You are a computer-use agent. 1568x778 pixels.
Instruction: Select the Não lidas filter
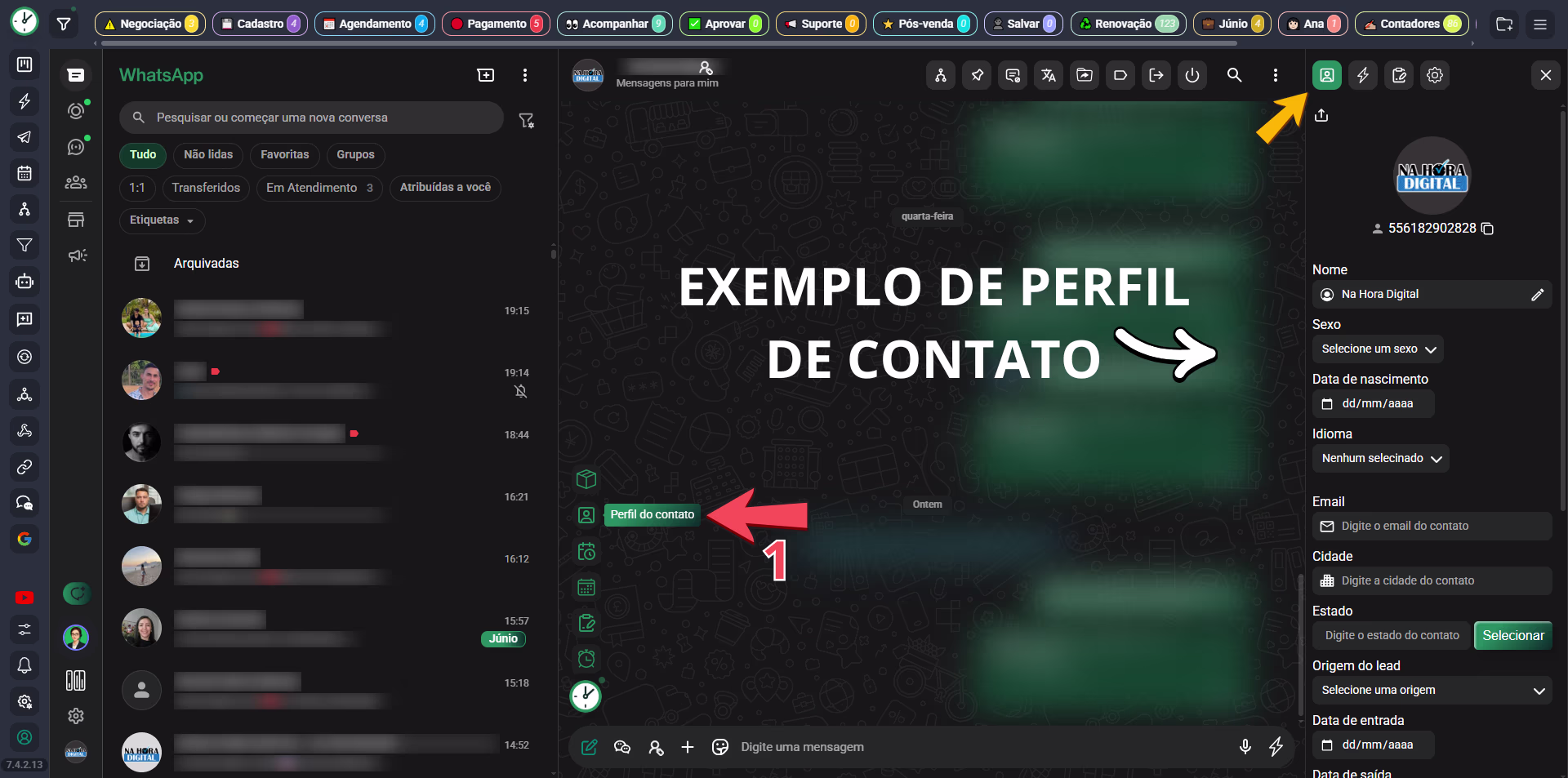(208, 155)
